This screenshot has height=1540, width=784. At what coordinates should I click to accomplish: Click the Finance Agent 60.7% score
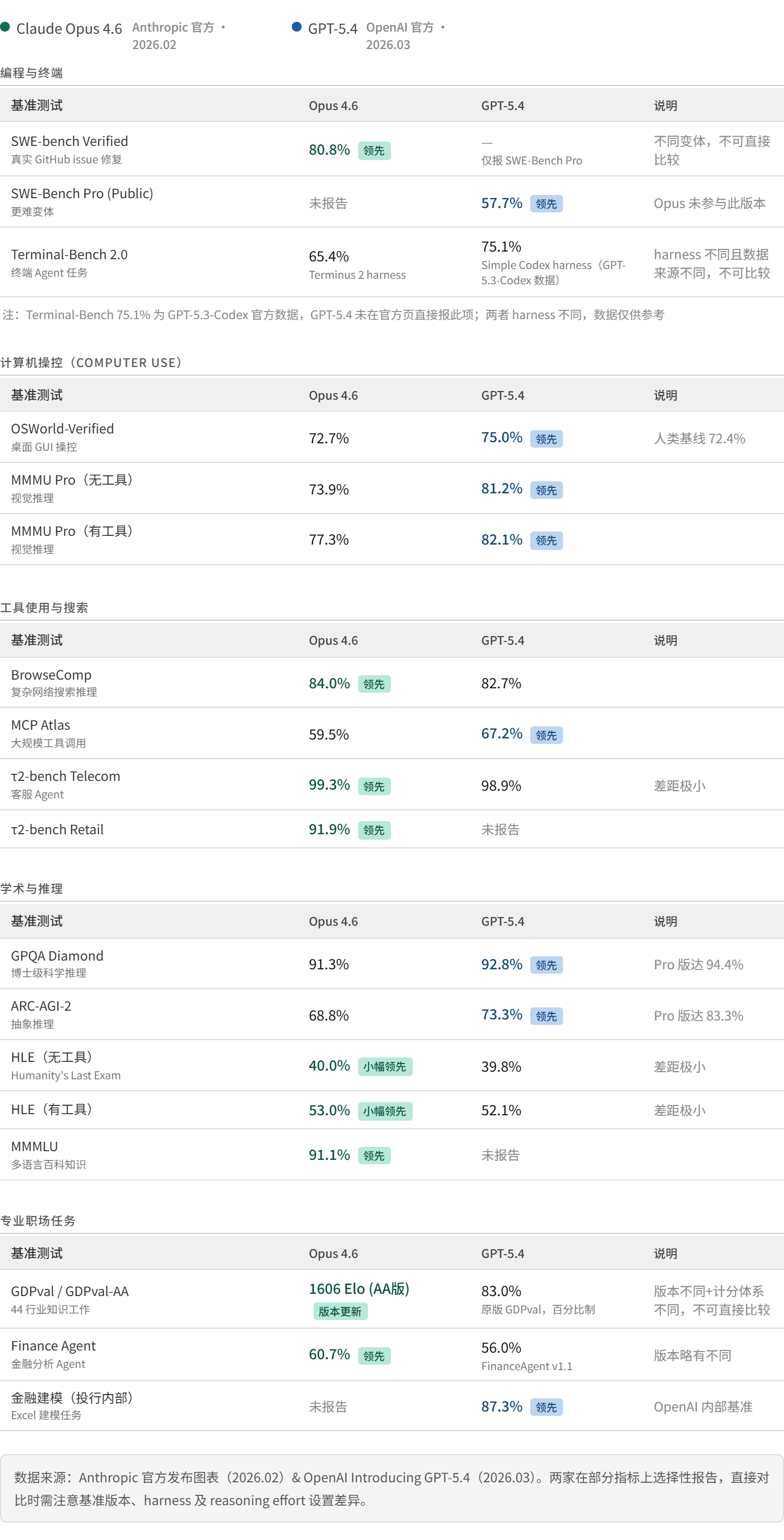tap(329, 1354)
